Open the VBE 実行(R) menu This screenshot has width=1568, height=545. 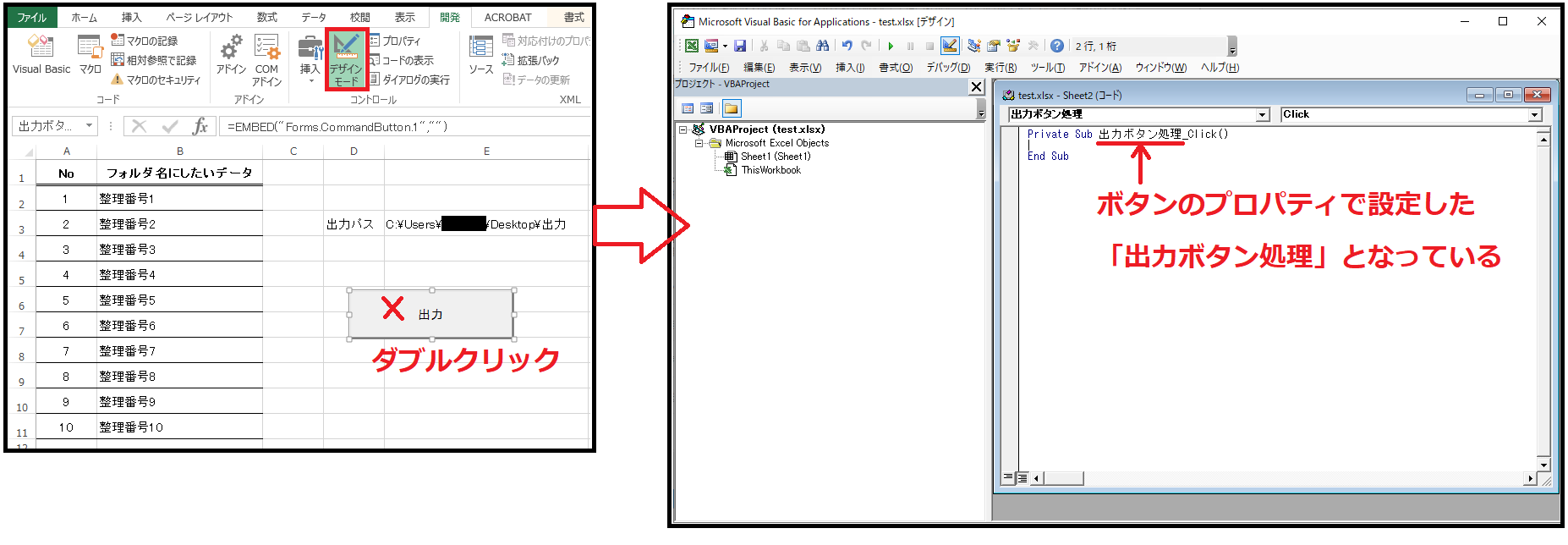coord(1001,68)
